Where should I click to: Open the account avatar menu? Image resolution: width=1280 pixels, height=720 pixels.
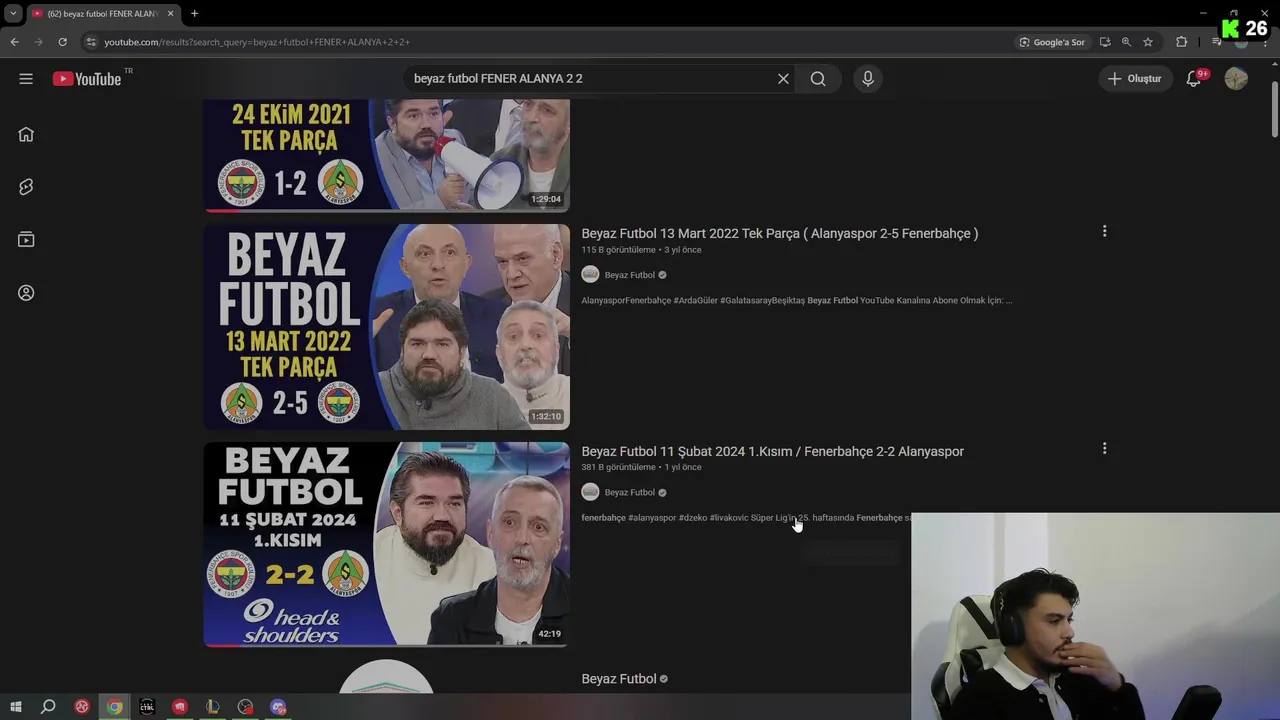click(x=1236, y=79)
